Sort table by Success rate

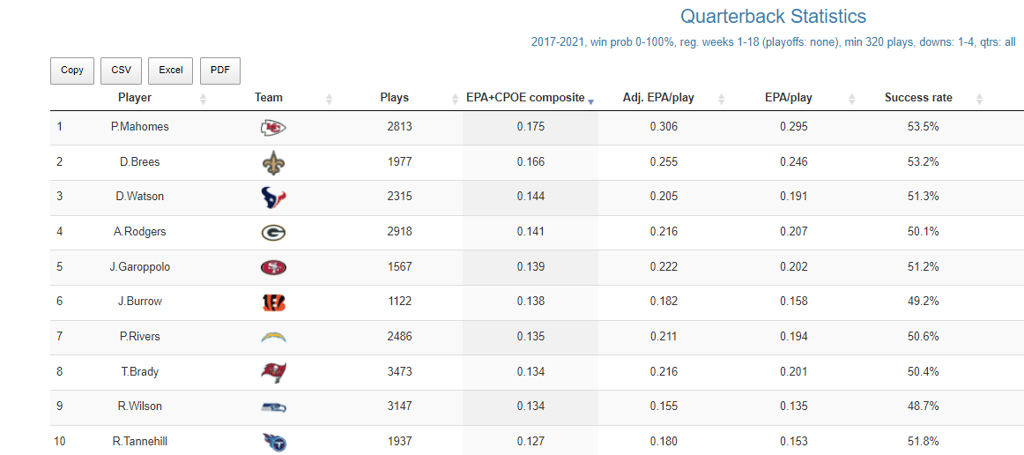click(918, 98)
